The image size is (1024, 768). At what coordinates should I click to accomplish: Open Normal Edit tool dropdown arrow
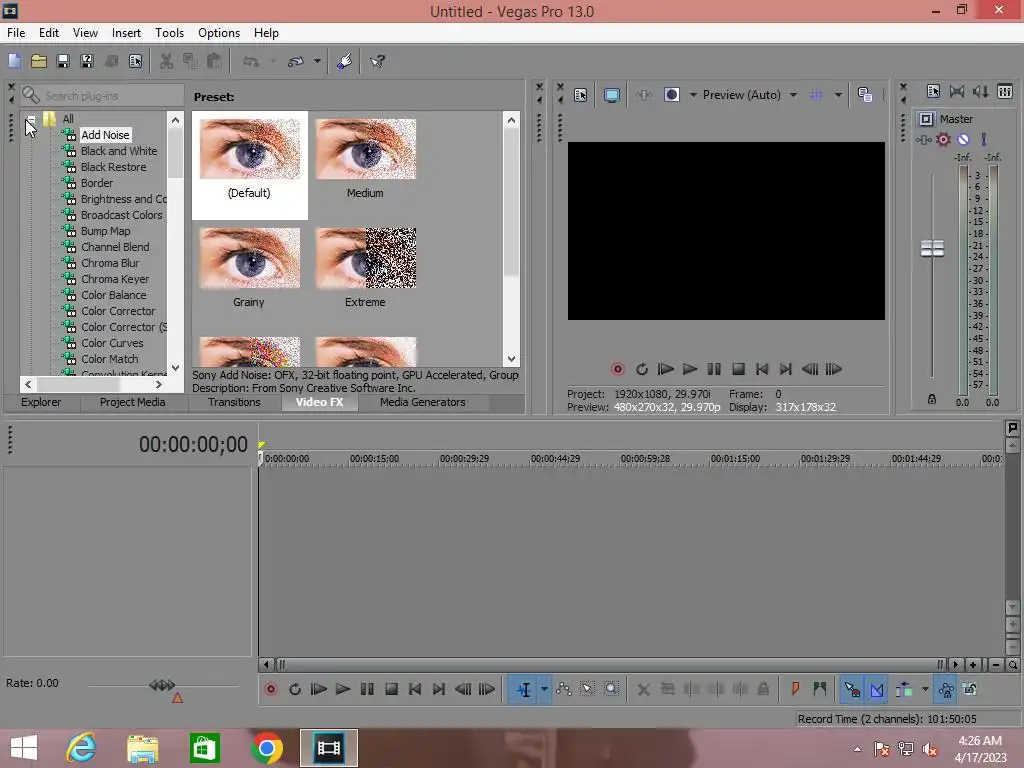coord(544,690)
